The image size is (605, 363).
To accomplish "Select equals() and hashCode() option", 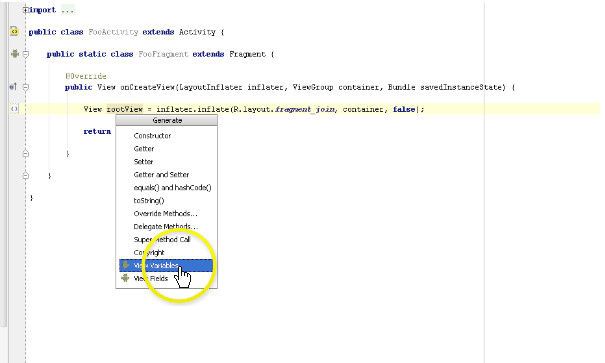I will pyautogui.click(x=166, y=187).
